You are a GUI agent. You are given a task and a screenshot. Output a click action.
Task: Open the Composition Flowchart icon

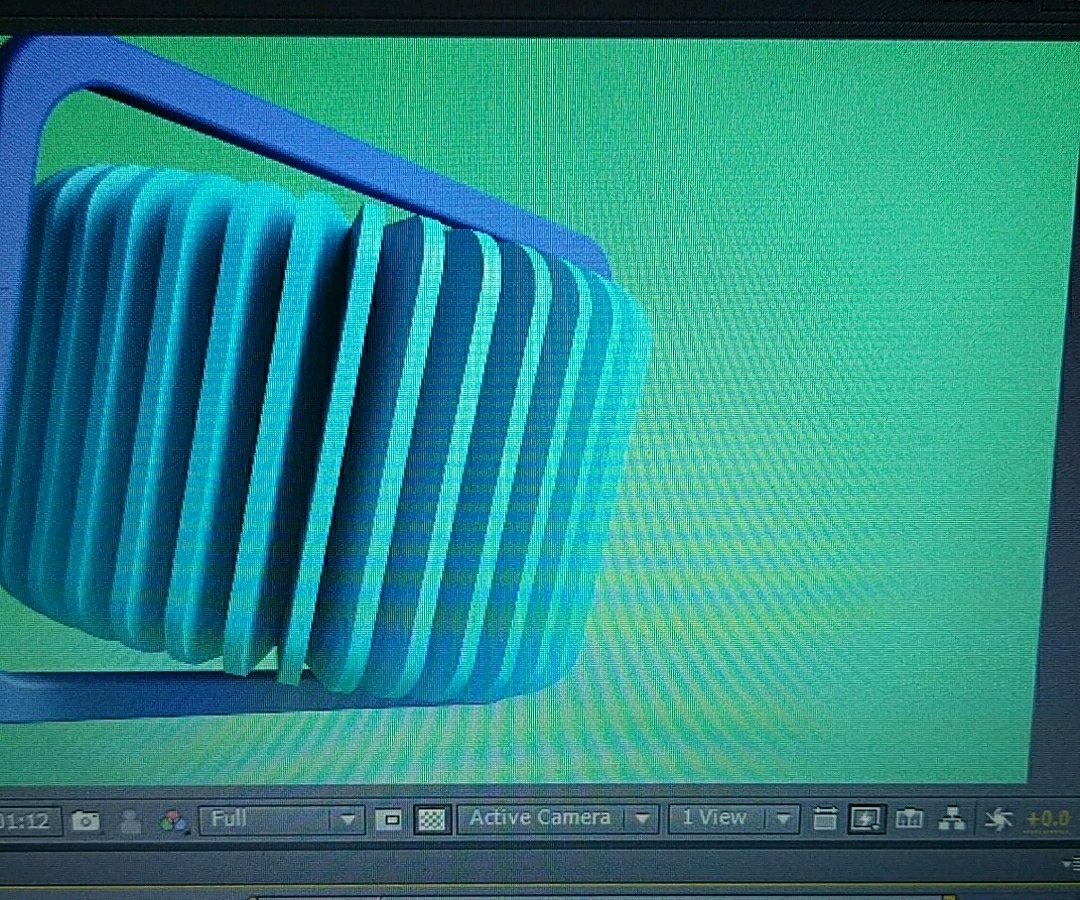click(x=952, y=818)
